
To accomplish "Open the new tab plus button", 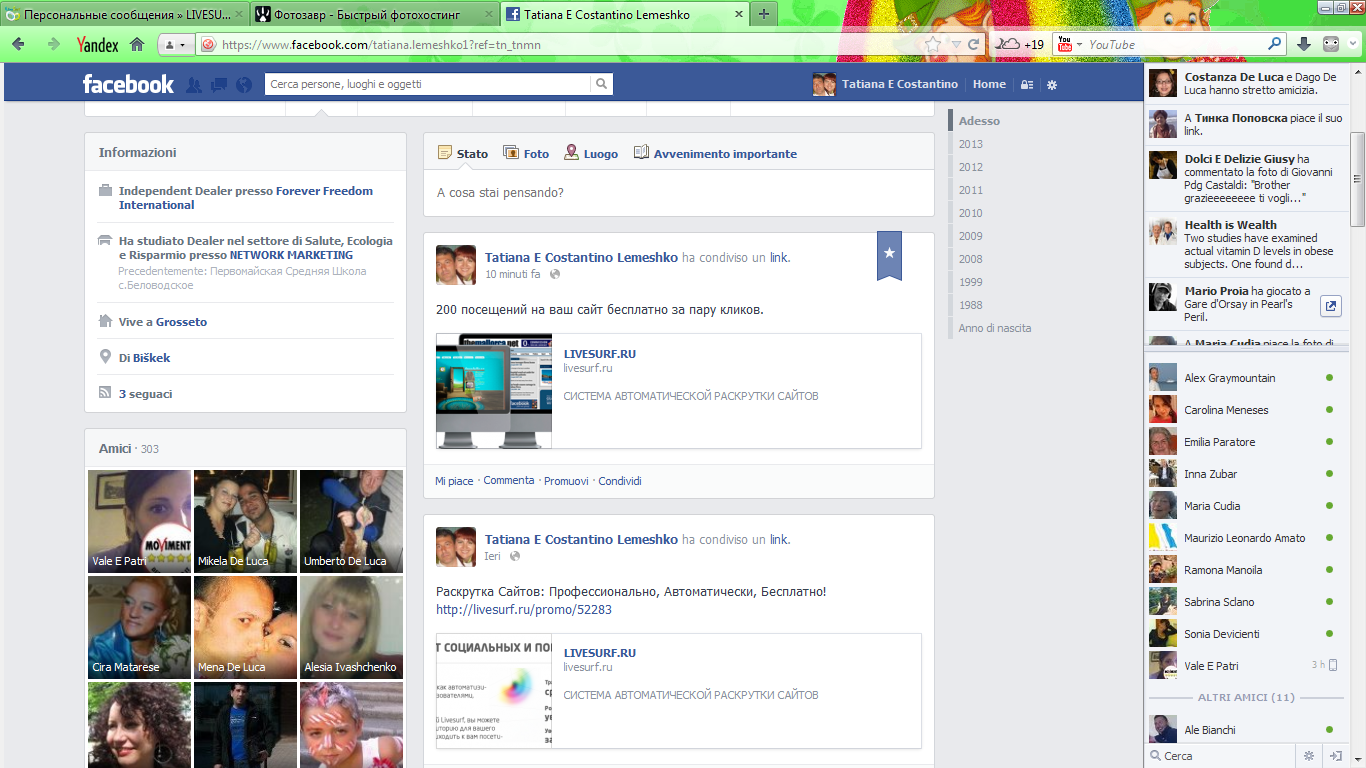I will 764,14.
